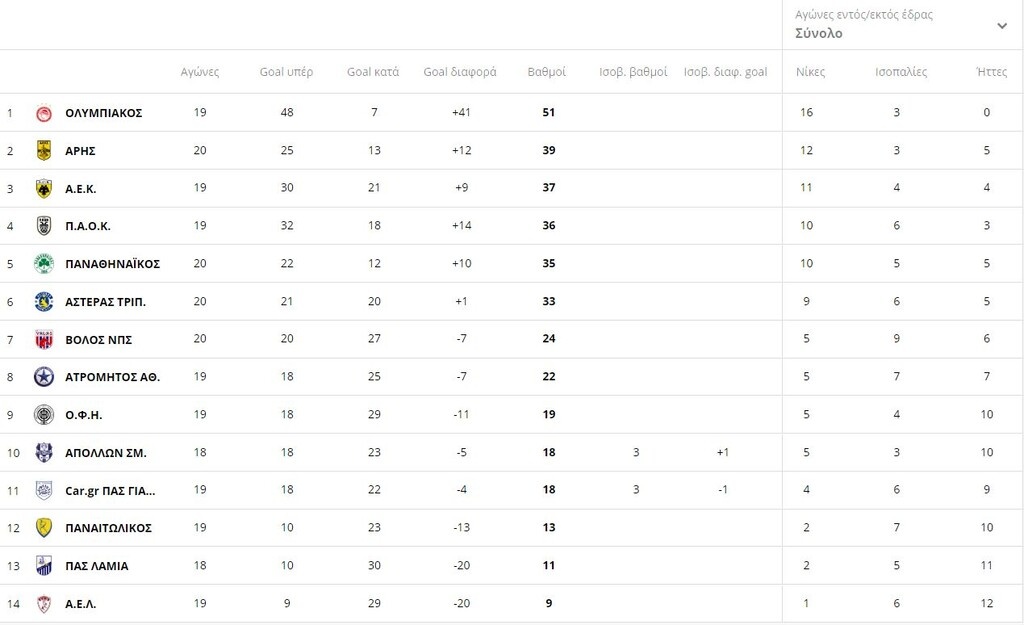Select the ΑΠΟΛΛΩΝ ΣΜ. team name
The width and height of the screenshot is (1024, 625).
pyautogui.click(x=105, y=453)
